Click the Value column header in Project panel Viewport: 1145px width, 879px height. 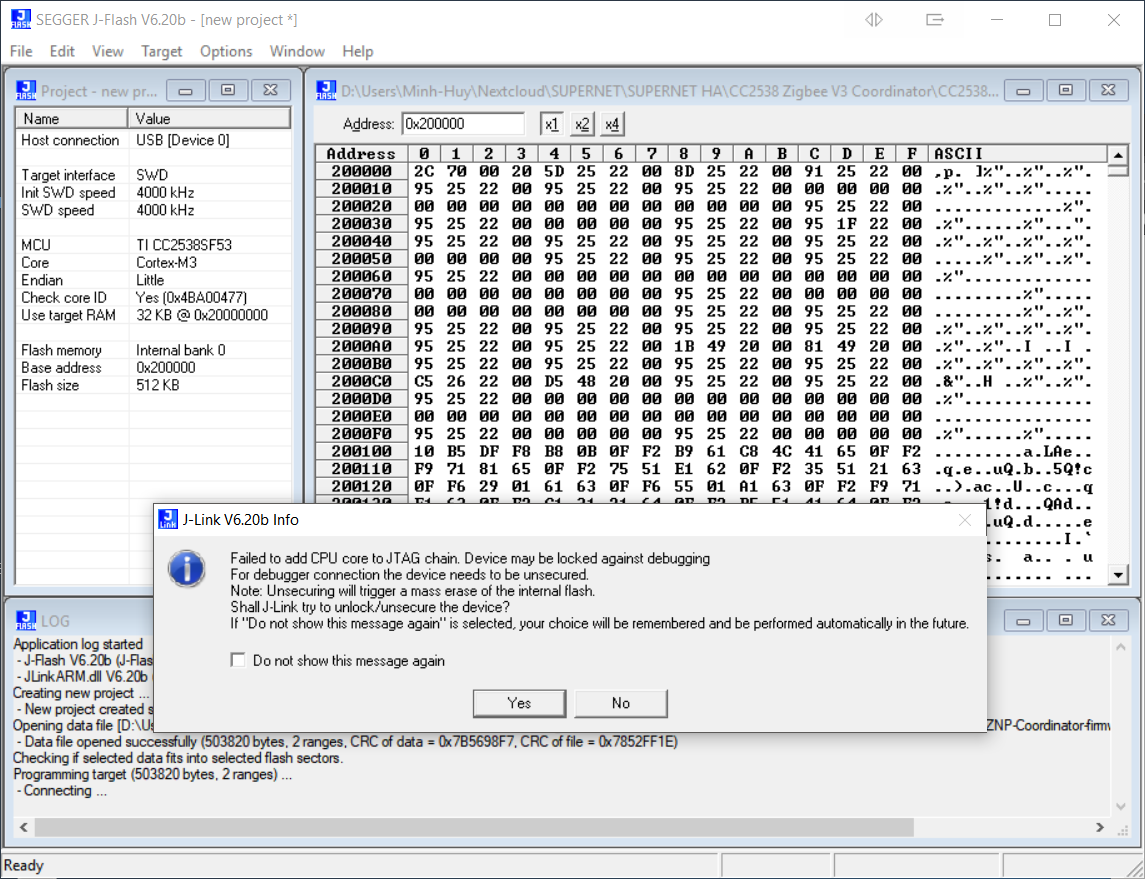[210, 118]
